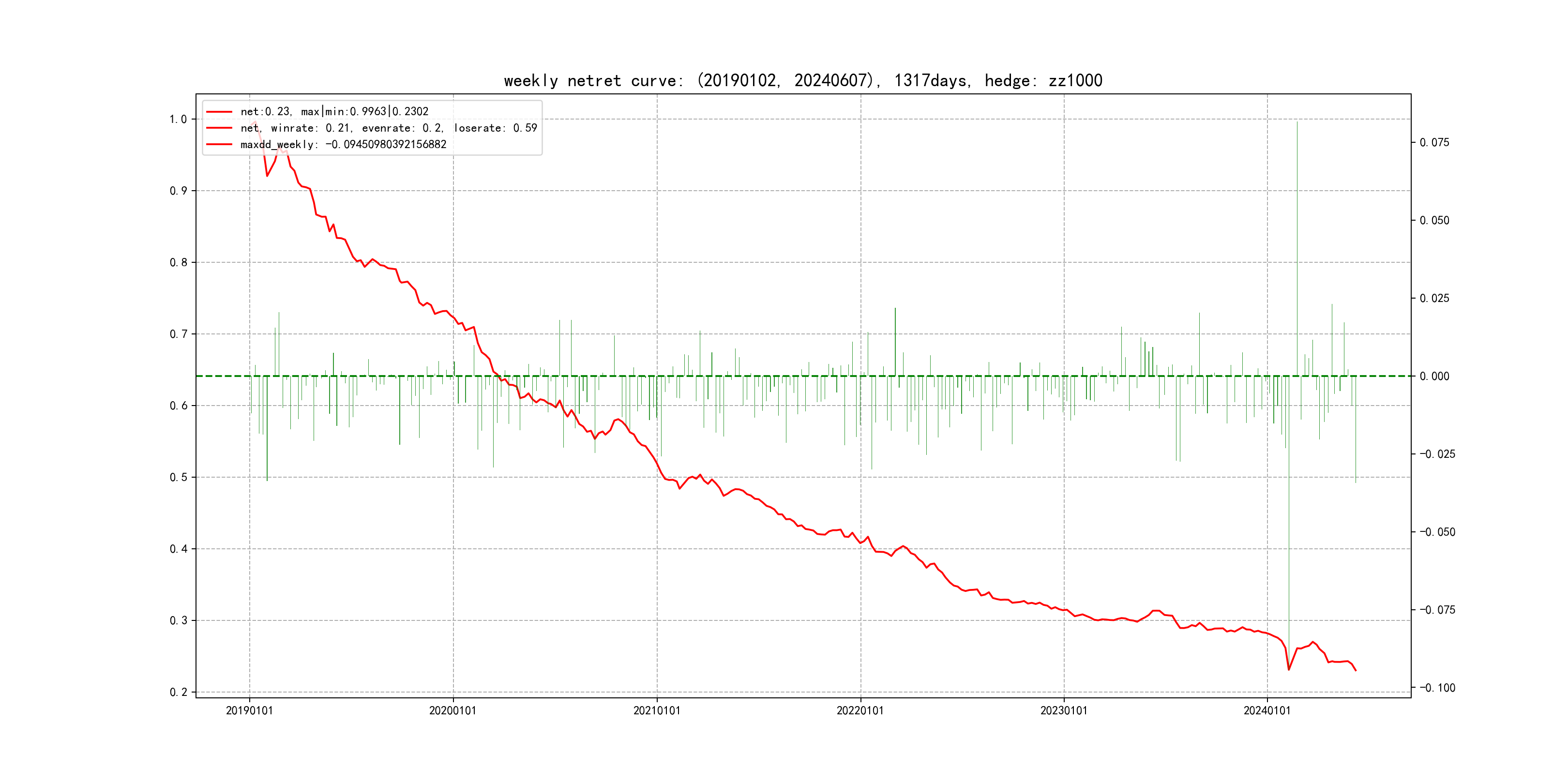Viewport: 1568px width, 784px height.
Task: Click the red swatch of the winrate legend entry
Action: (x=219, y=128)
